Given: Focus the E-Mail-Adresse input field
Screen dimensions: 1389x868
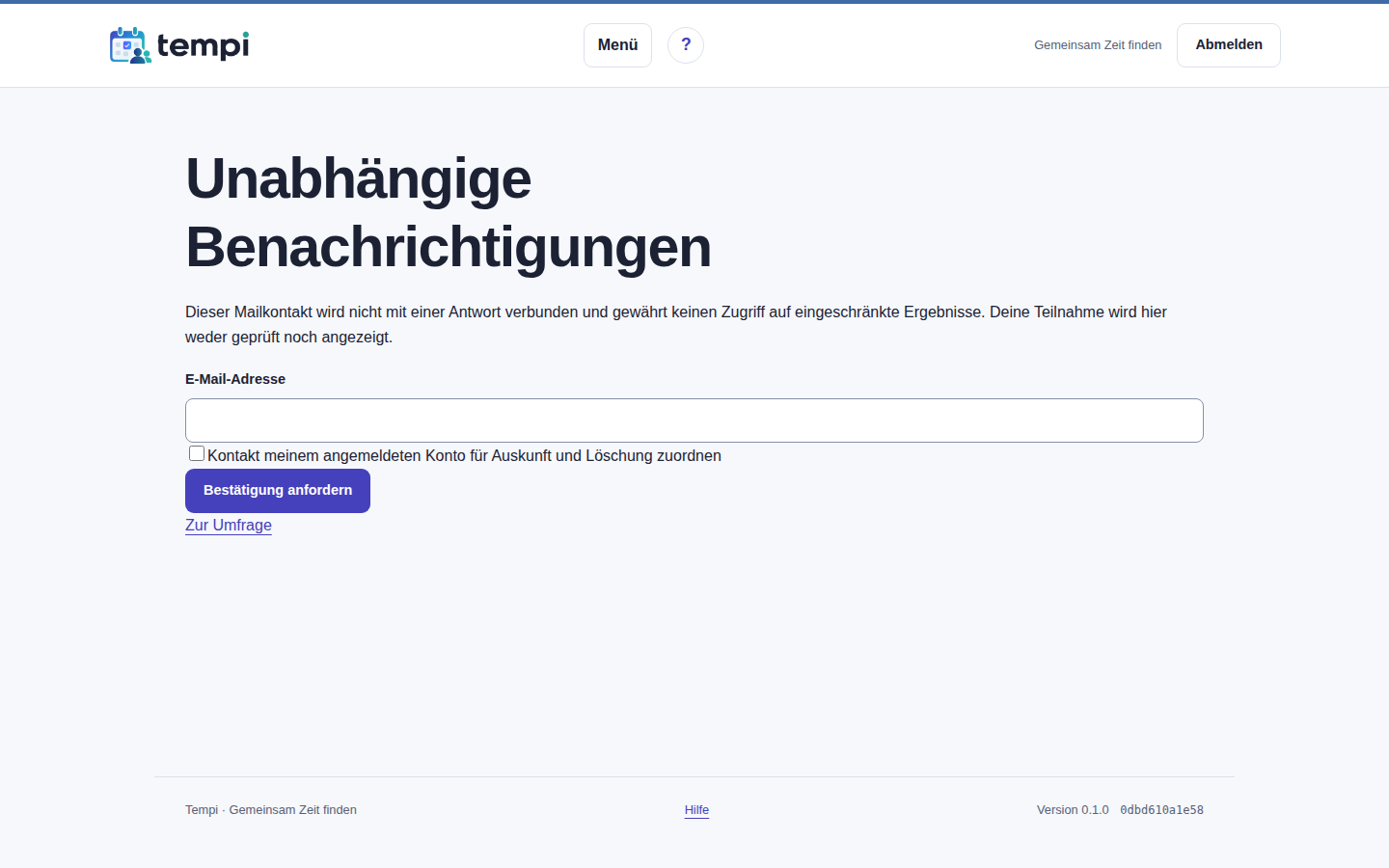Looking at the screenshot, I should point(694,420).
